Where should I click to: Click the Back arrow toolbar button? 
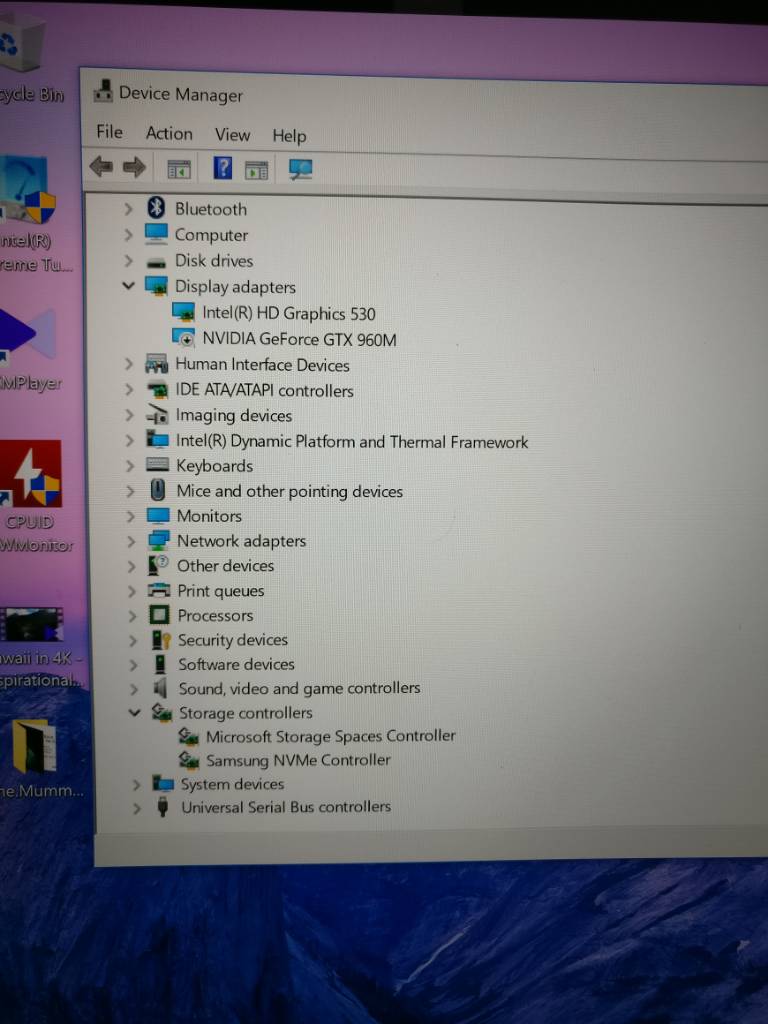101,167
